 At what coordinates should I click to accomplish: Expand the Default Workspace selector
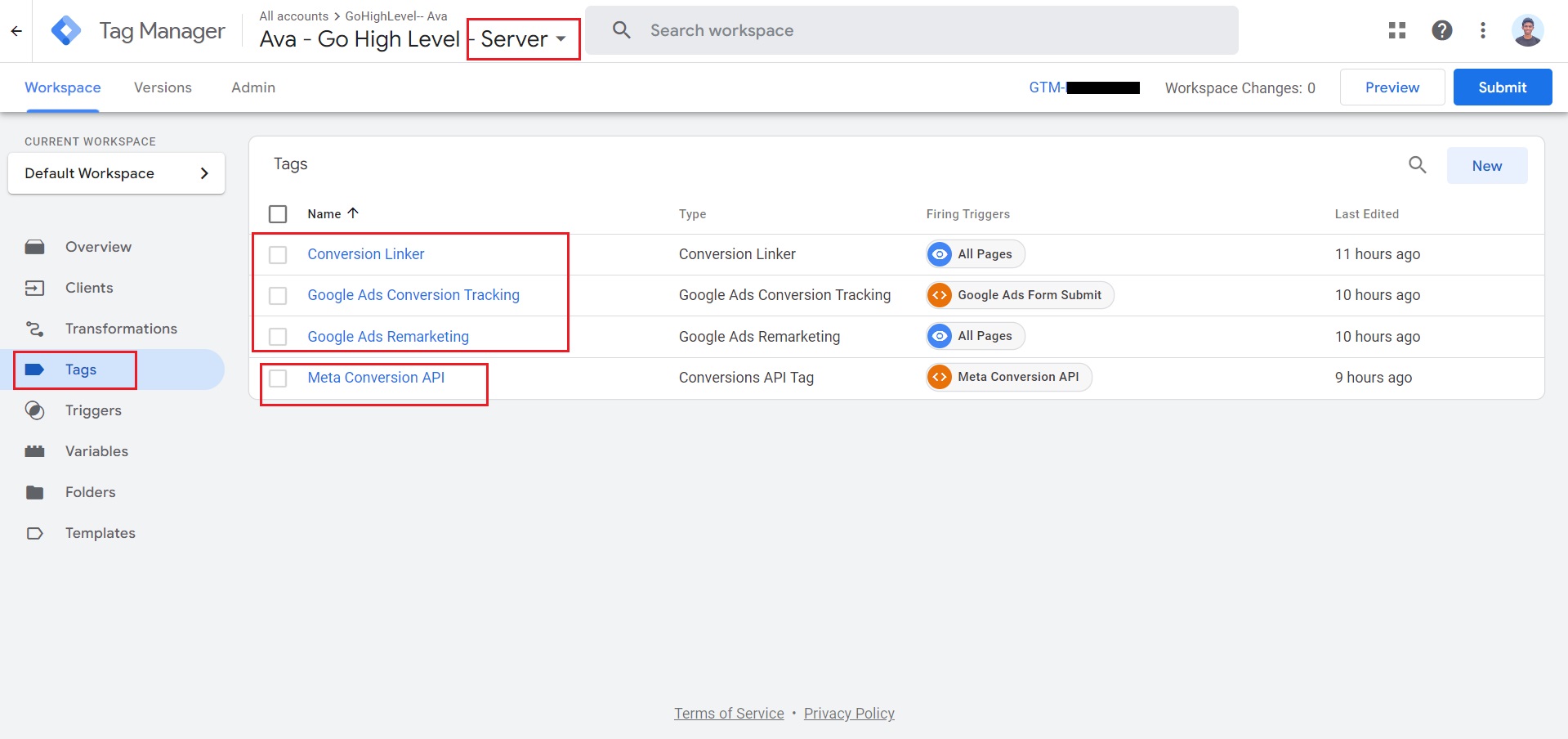116,173
